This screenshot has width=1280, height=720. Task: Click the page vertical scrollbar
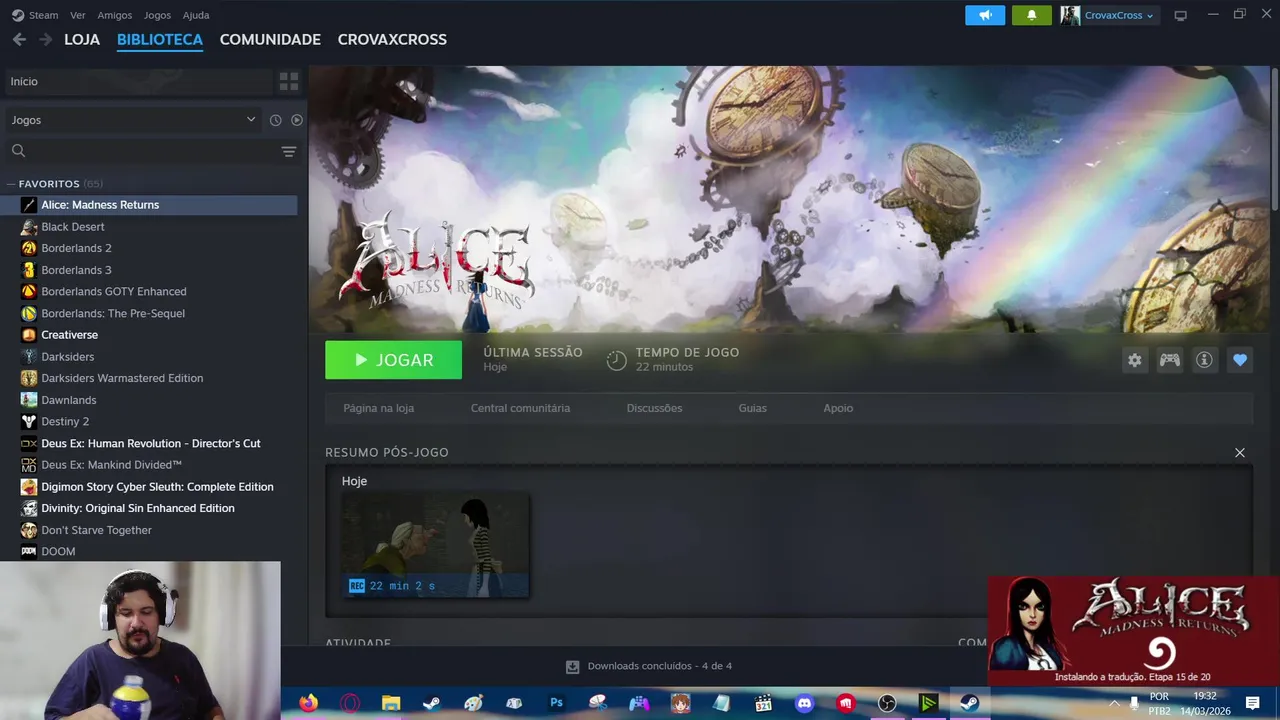(x=1274, y=138)
